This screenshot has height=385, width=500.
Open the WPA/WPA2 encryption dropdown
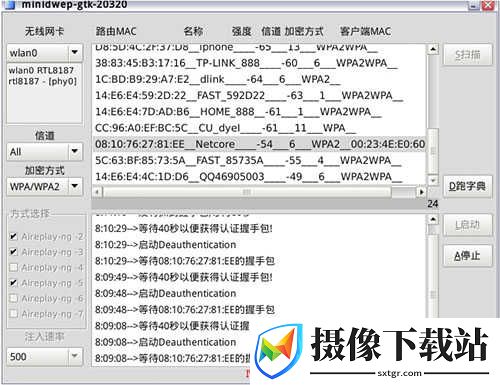point(75,186)
